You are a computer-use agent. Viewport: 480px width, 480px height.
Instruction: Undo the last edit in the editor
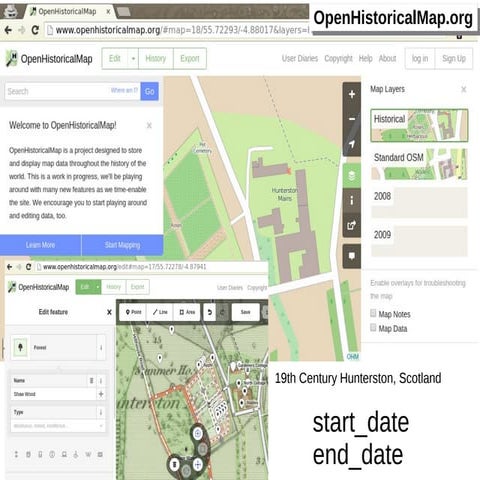[210, 312]
